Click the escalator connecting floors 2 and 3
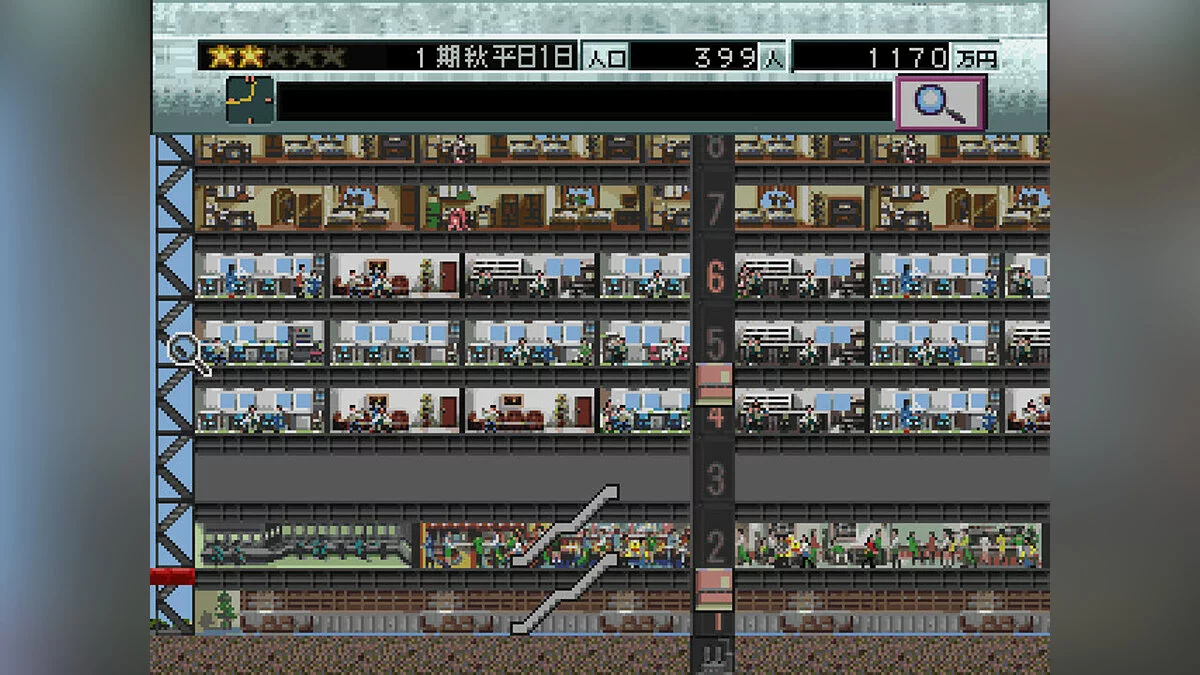 (x=565, y=527)
